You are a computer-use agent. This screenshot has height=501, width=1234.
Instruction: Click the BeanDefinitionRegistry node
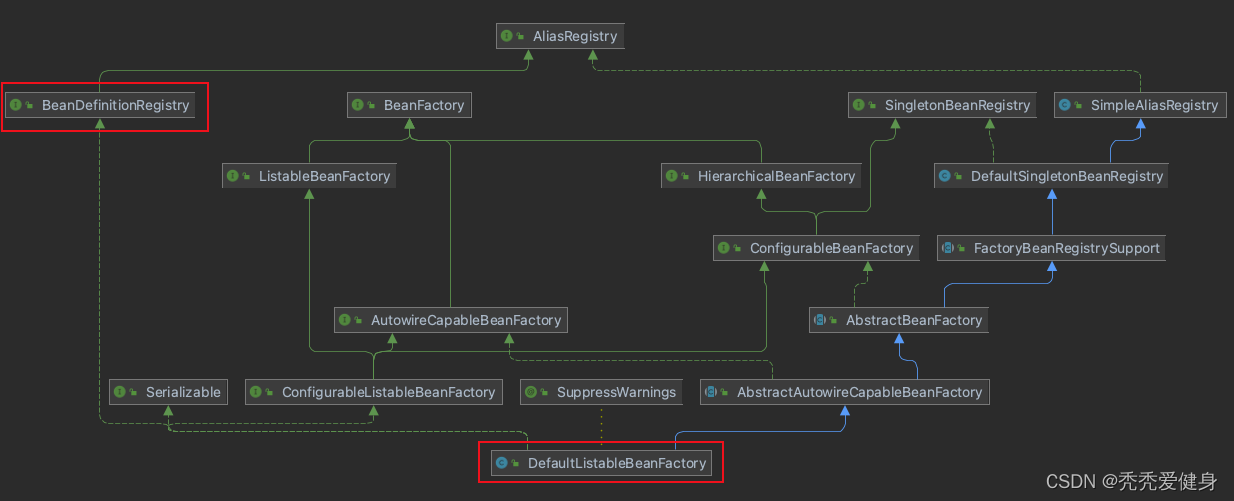click(x=100, y=105)
